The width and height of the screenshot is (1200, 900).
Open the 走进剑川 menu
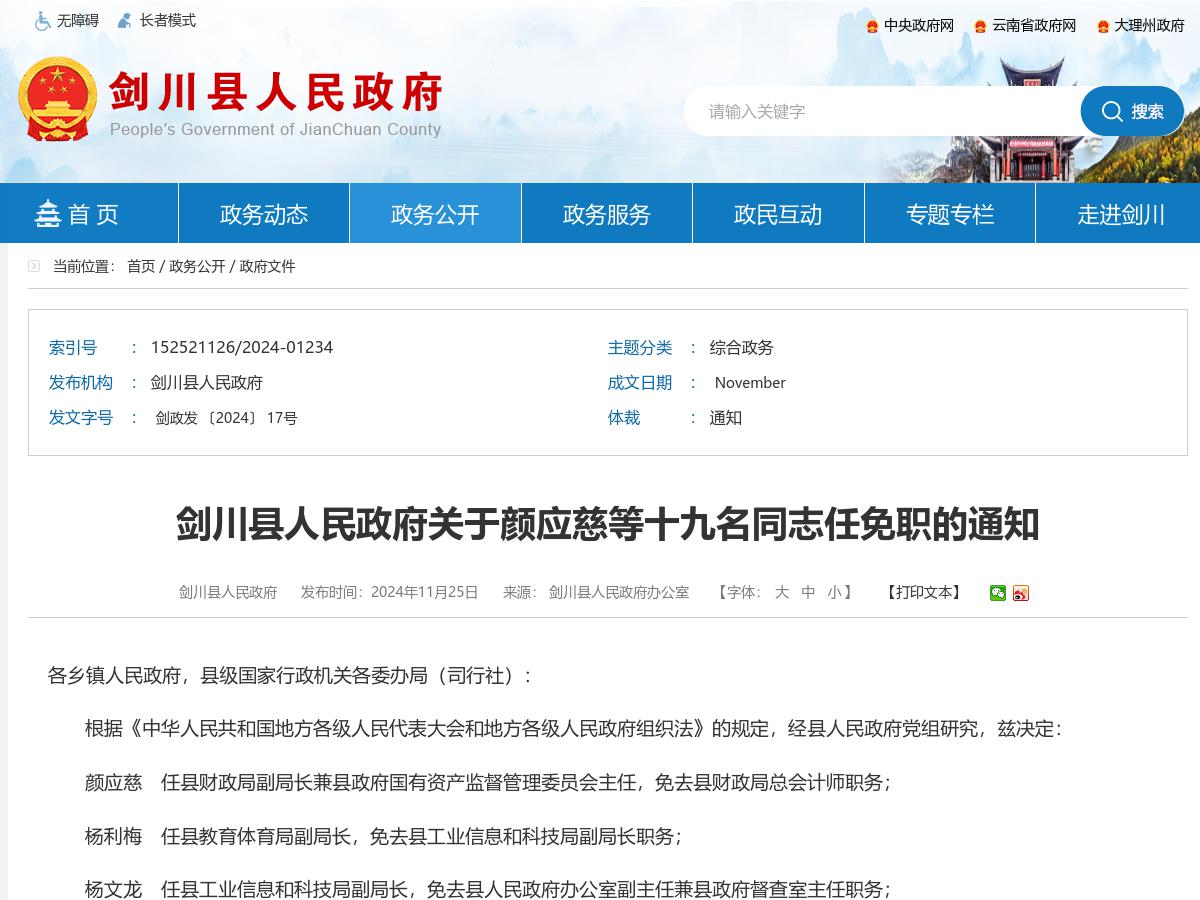(1121, 213)
